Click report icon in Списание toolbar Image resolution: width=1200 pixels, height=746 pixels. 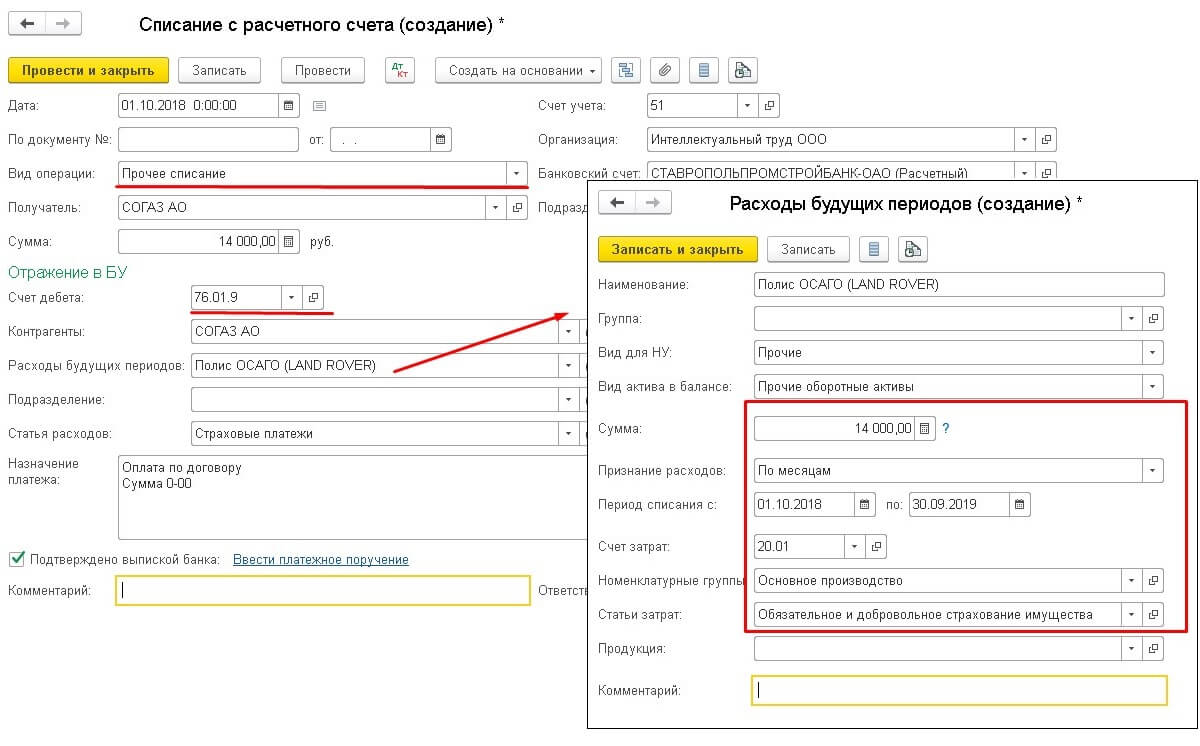[x=703, y=70]
